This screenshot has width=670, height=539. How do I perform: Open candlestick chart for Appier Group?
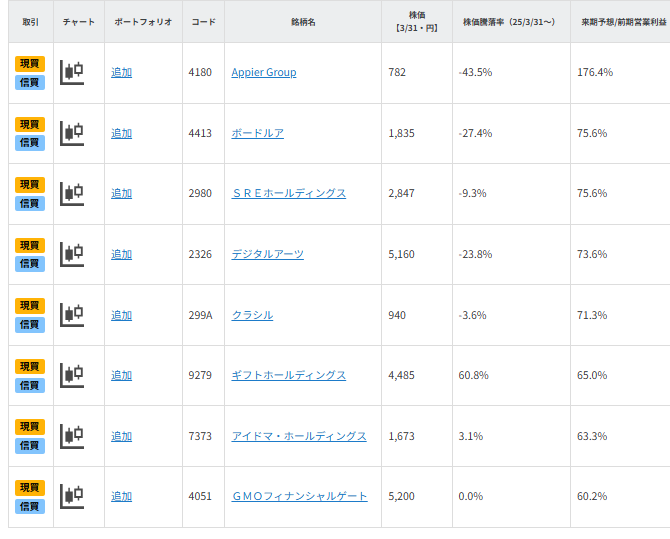pos(72,72)
